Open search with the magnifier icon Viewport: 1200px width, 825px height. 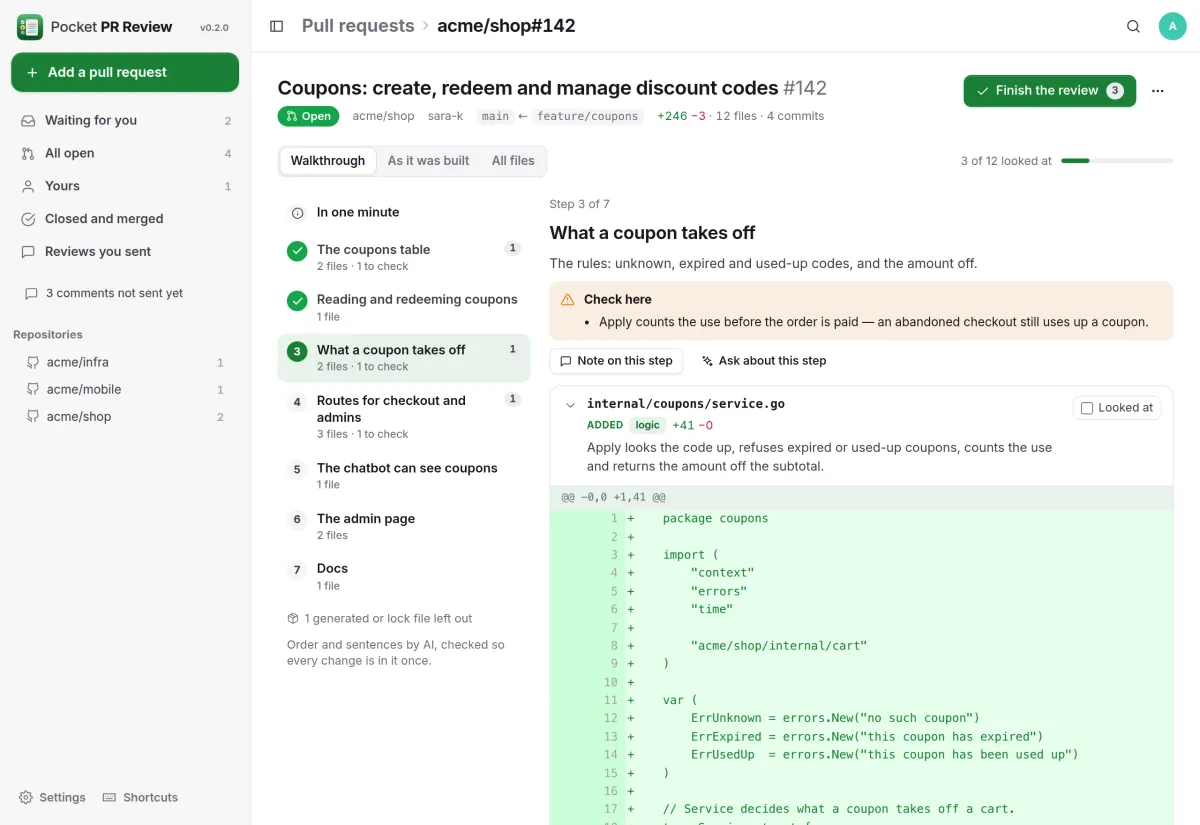click(1133, 27)
